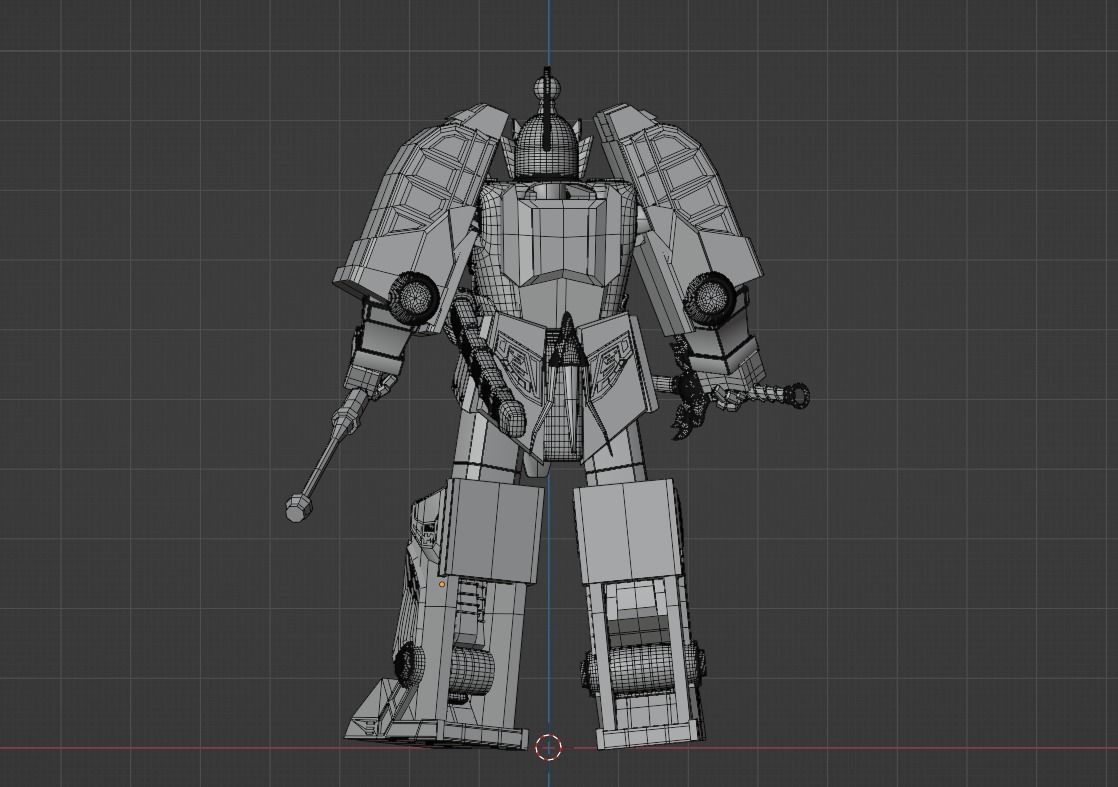Select the robot's central chest plate
The width and height of the screenshot is (1118, 787).
[563, 240]
